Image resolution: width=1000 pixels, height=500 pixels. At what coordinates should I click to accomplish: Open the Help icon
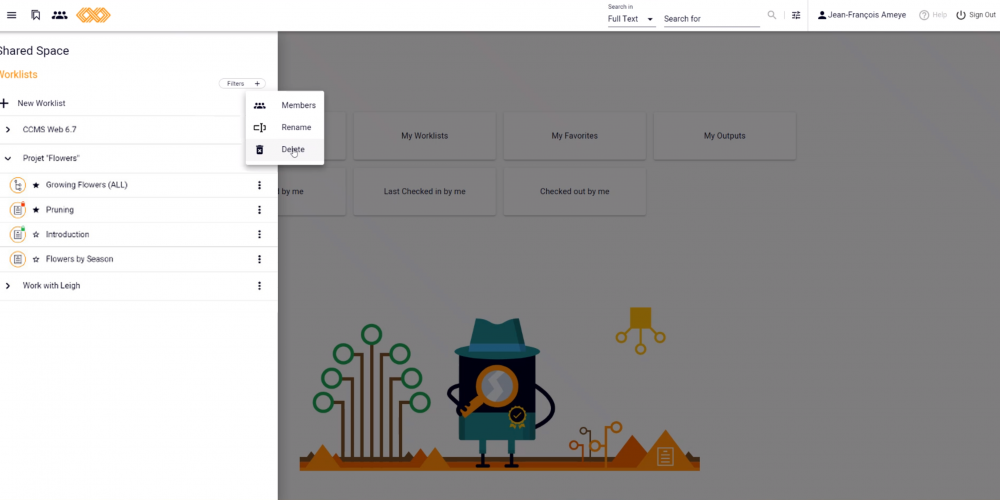tap(923, 15)
